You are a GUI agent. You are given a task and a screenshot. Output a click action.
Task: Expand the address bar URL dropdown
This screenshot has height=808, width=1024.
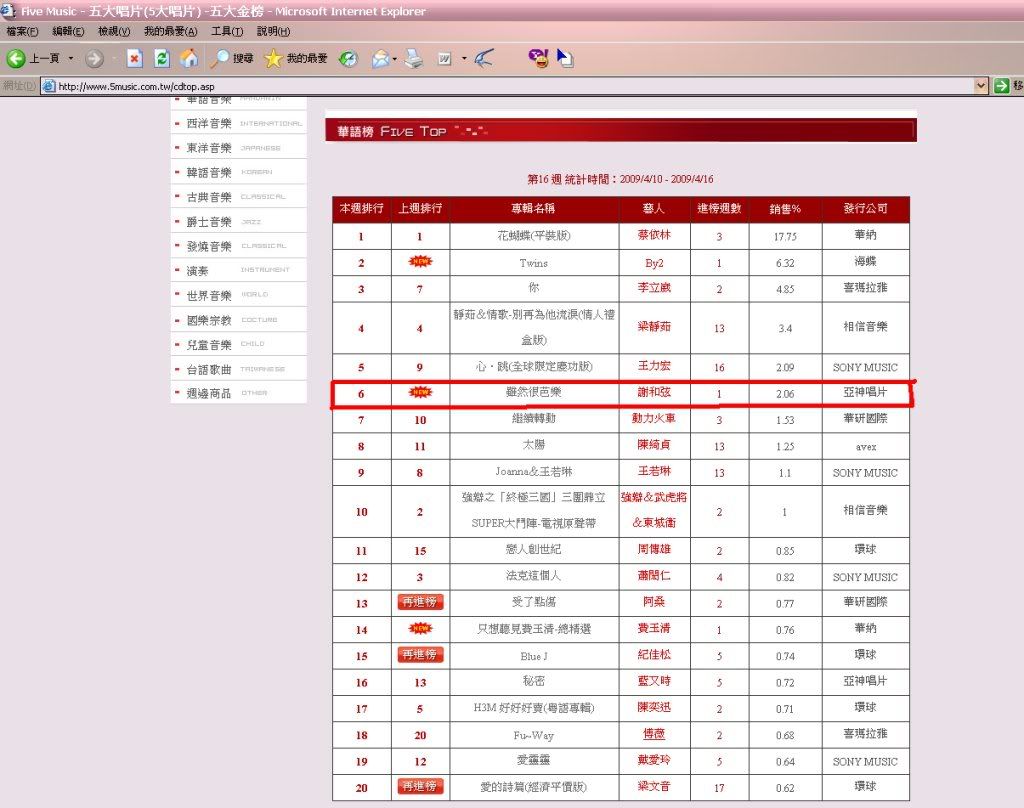point(981,86)
